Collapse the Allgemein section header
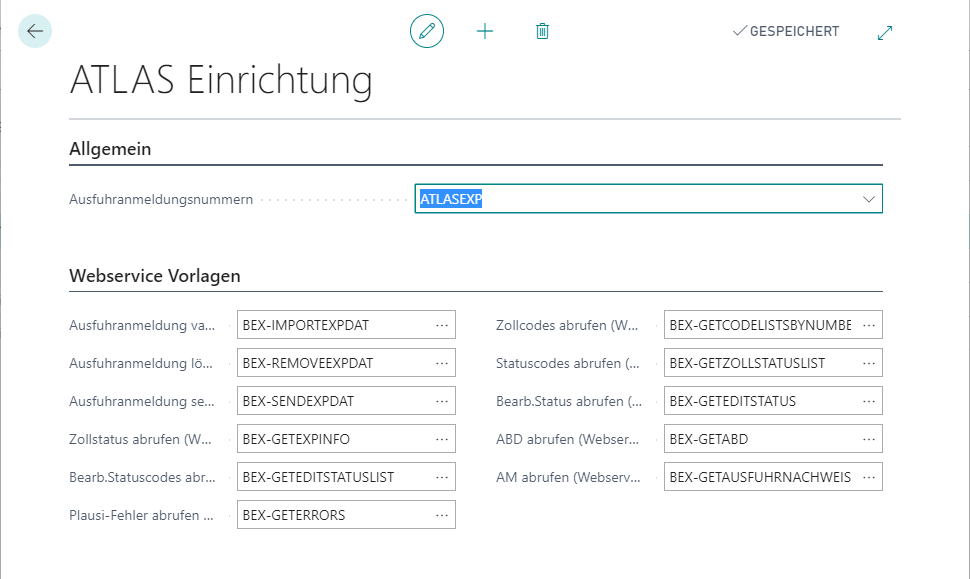 pyautogui.click(x=110, y=149)
